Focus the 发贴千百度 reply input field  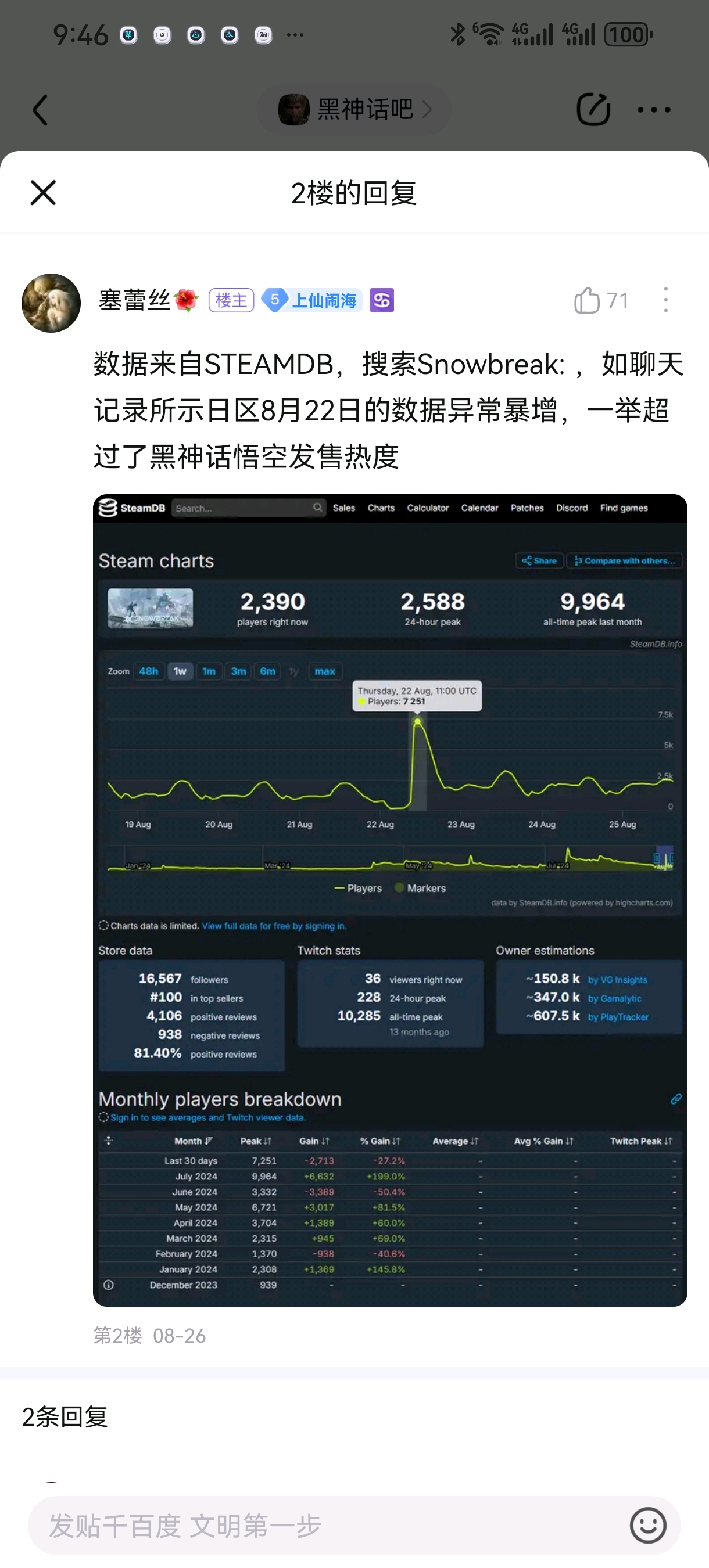pos(354,1526)
